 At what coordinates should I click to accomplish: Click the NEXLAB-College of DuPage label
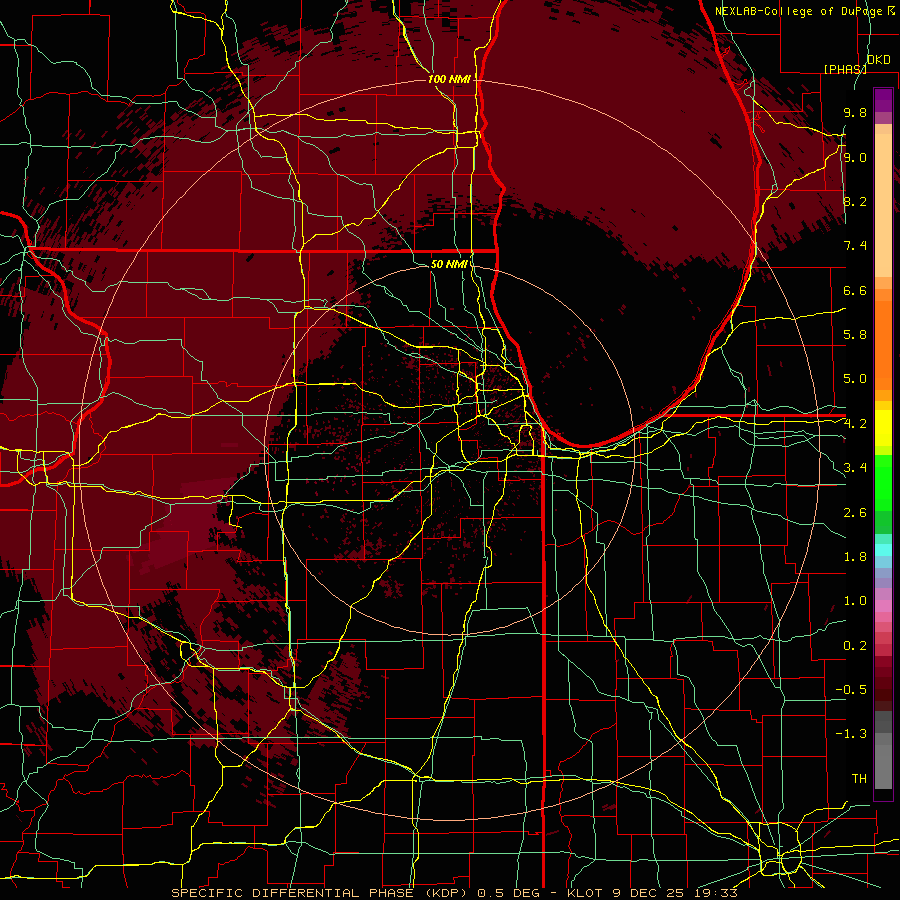click(x=798, y=11)
